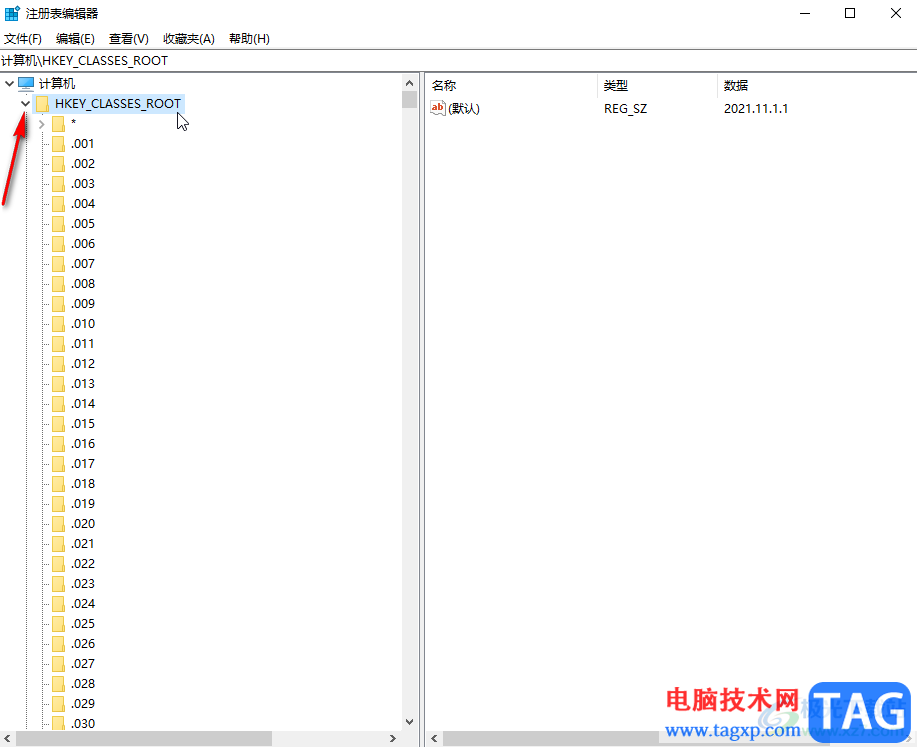Open the 帮助(H) menu
This screenshot has width=917, height=747.
tap(249, 39)
